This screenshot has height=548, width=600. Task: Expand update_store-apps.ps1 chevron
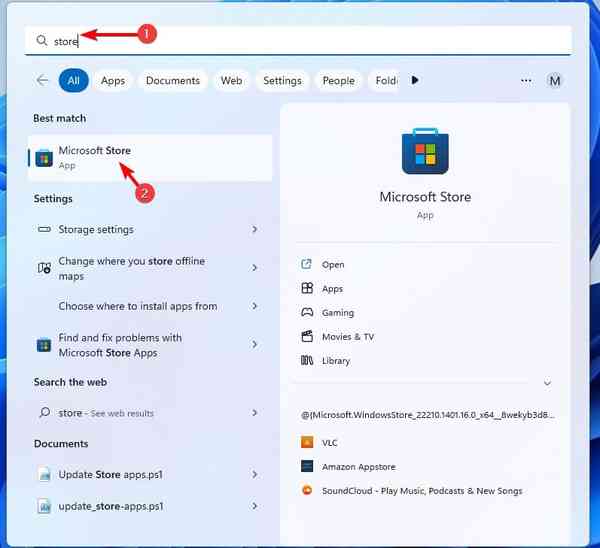254,506
